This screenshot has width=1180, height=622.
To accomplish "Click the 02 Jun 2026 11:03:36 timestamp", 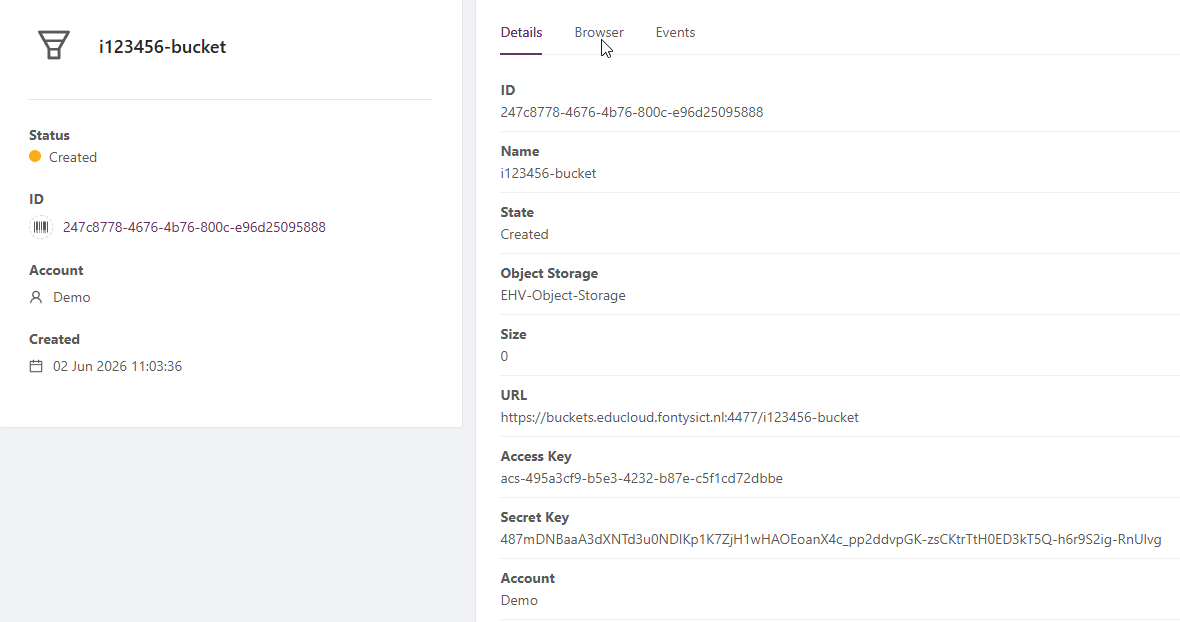I will click(117, 366).
